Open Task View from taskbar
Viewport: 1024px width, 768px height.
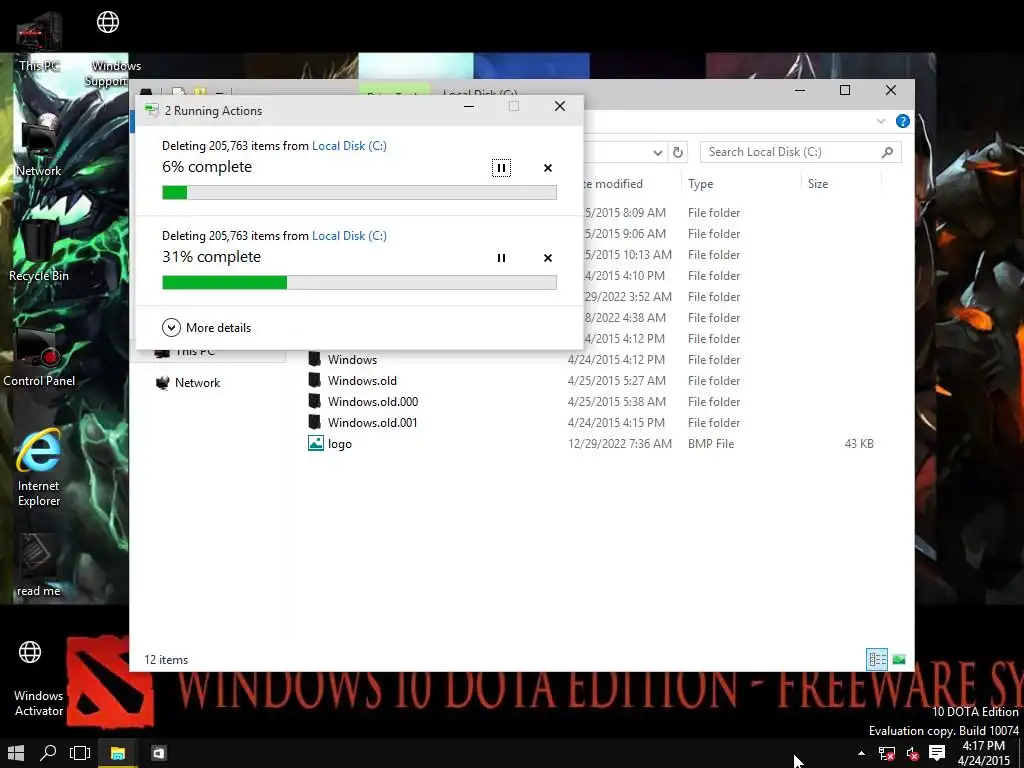coord(80,753)
